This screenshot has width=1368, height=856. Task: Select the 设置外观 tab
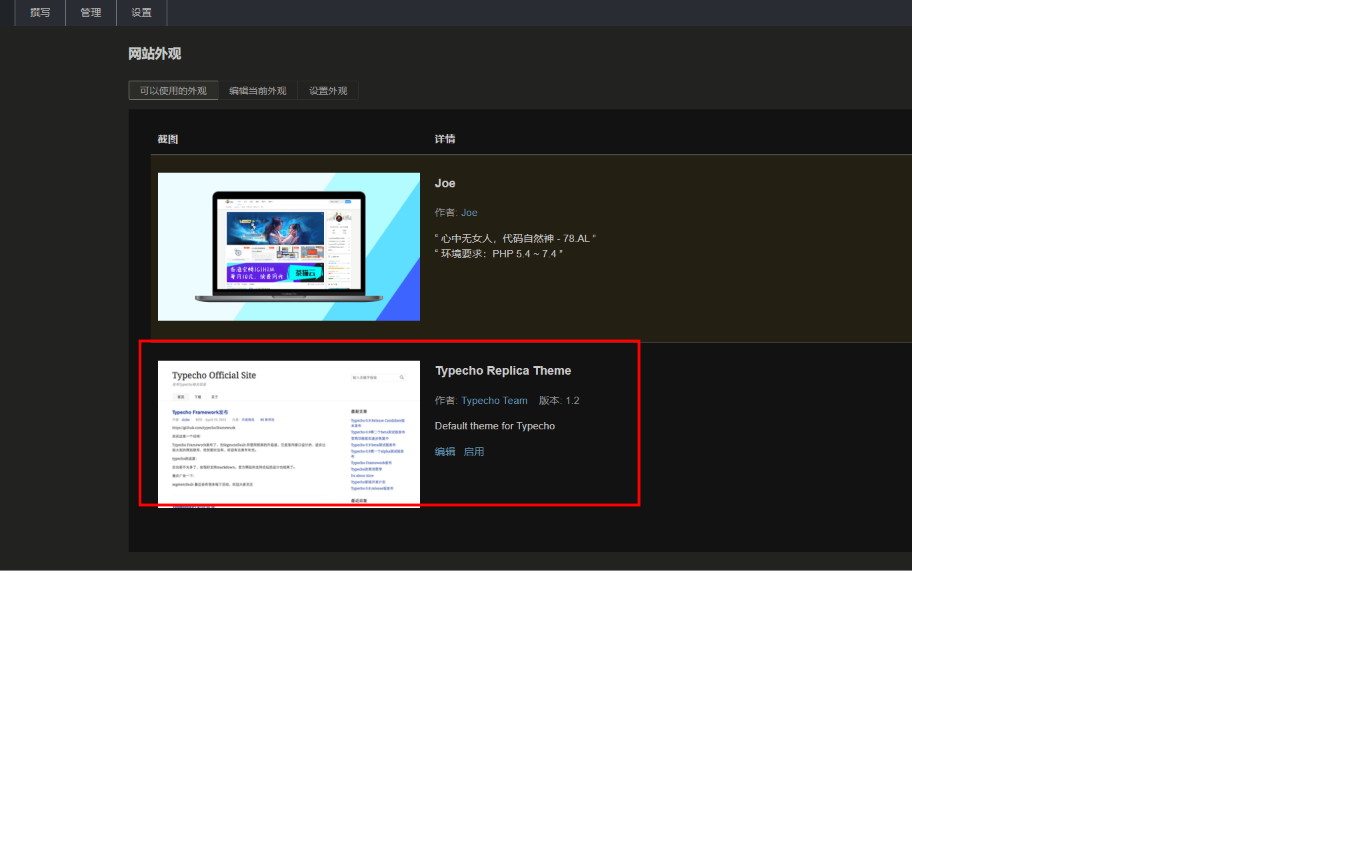[x=328, y=91]
